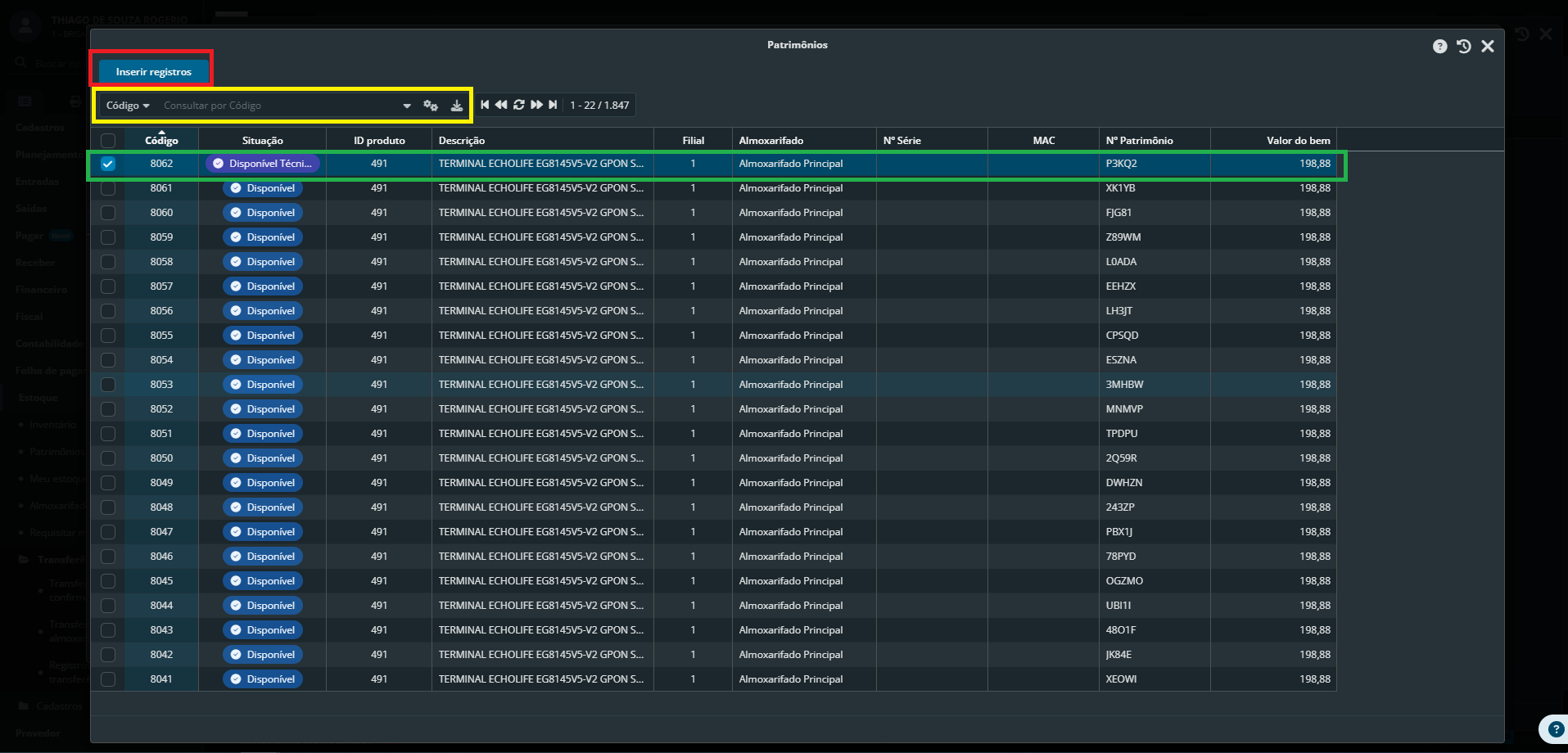Click the export download icon
The height and width of the screenshot is (753, 1568).
pos(457,106)
